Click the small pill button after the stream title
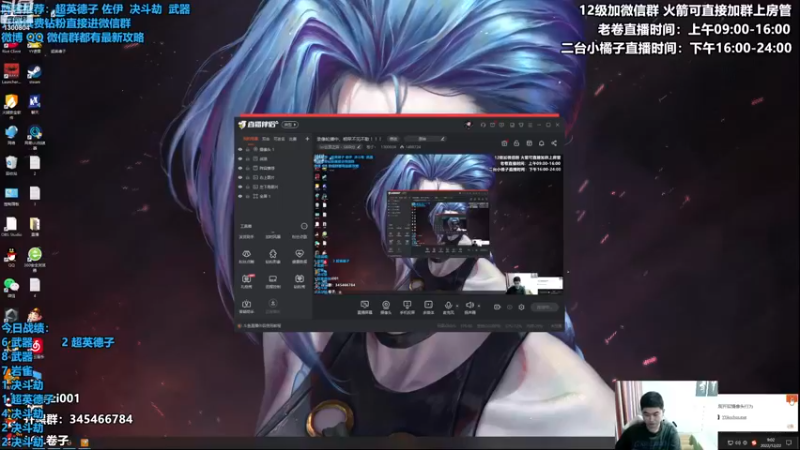Image resolution: width=800 pixels, height=450 pixels. (393, 139)
